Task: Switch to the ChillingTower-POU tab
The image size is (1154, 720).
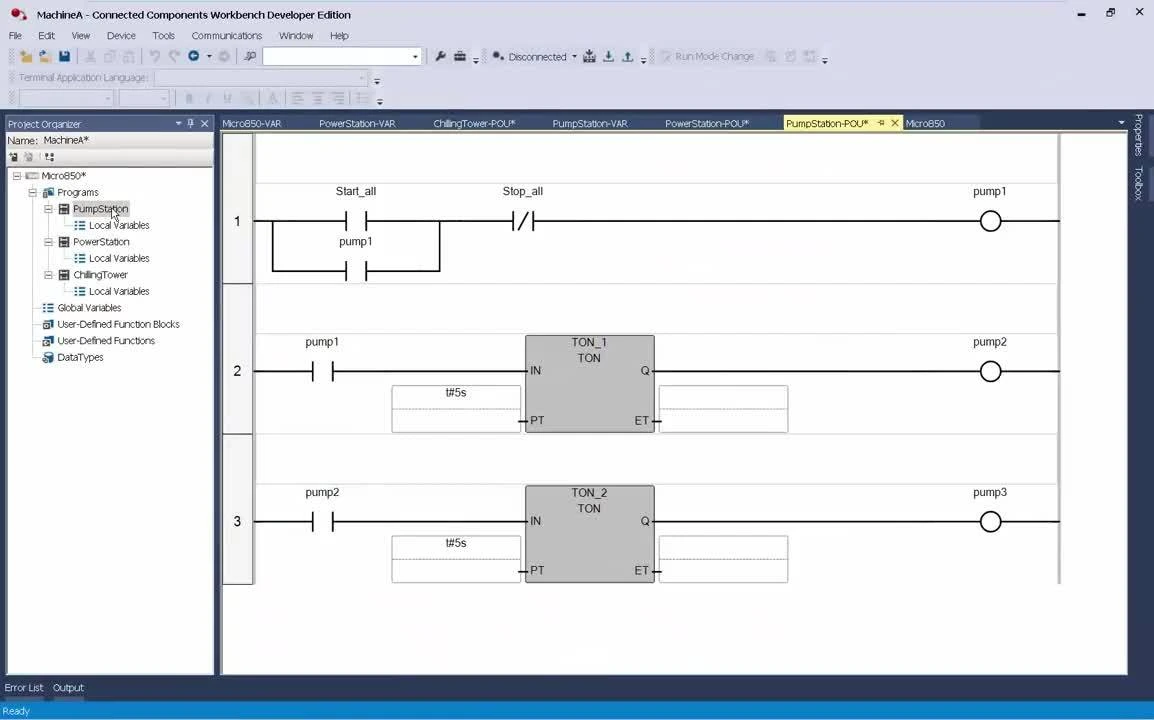Action: pyautogui.click(x=473, y=123)
